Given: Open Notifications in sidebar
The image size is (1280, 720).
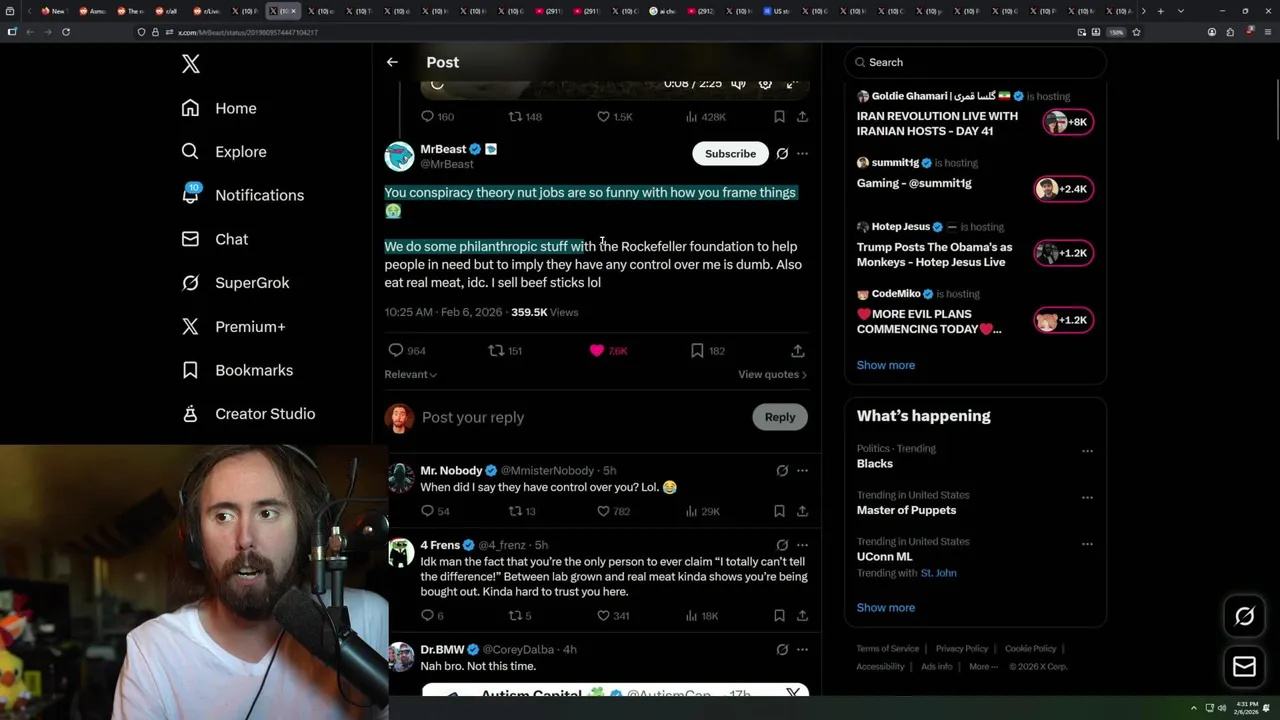Looking at the screenshot, I should click(243, 195).
